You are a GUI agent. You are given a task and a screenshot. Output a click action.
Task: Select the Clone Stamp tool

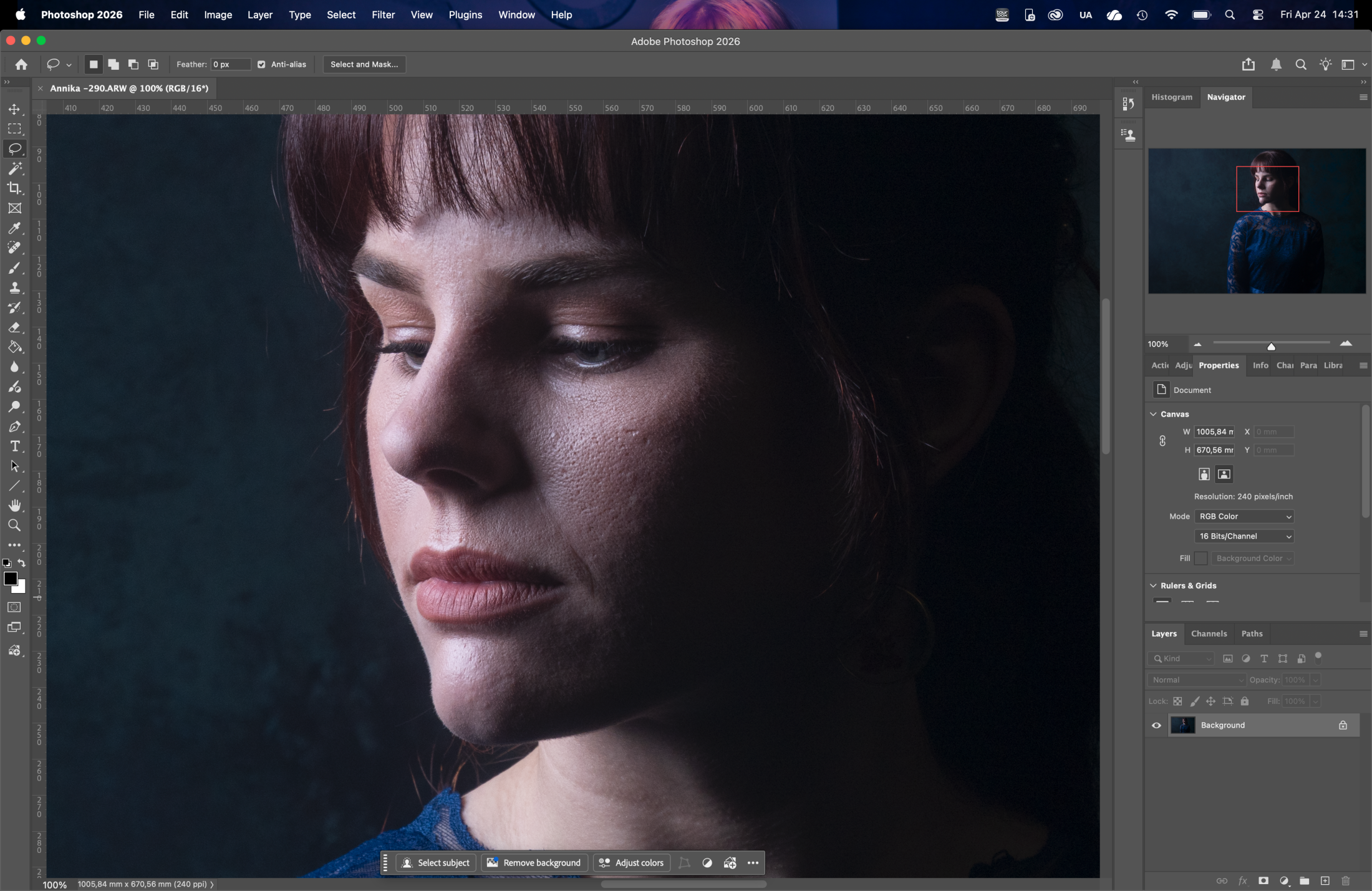coord(14,288)
